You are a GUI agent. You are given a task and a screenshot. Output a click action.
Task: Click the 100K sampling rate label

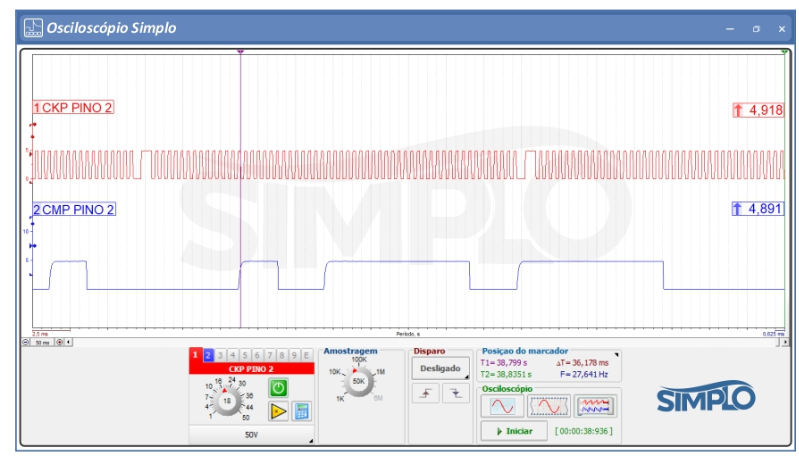coord(359,360)
